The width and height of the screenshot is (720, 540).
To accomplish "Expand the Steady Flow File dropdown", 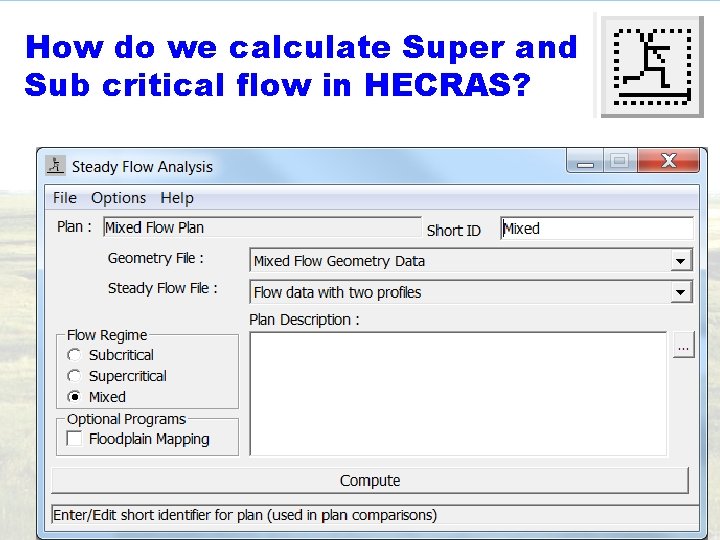I will tap(681, 292).
